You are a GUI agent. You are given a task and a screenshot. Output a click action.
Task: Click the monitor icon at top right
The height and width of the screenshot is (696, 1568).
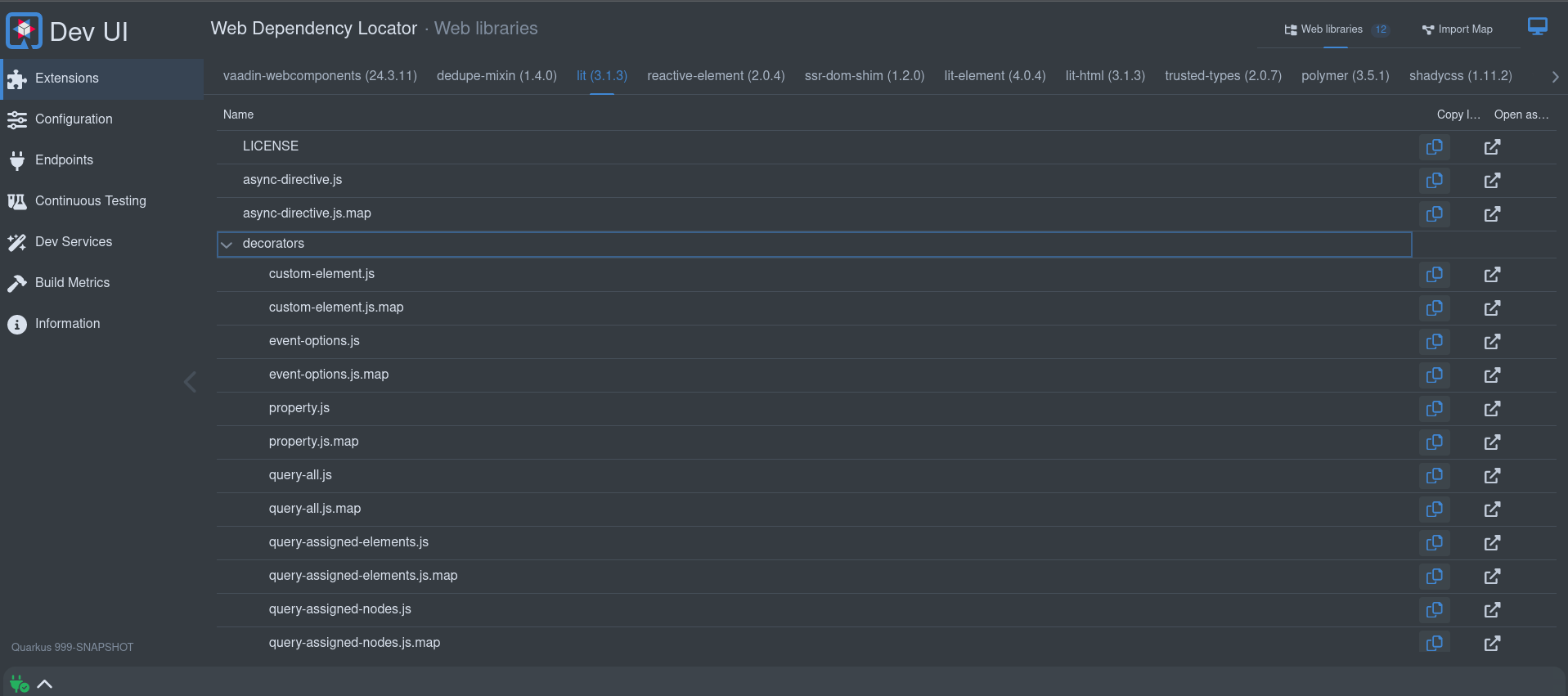[1538, 27]
